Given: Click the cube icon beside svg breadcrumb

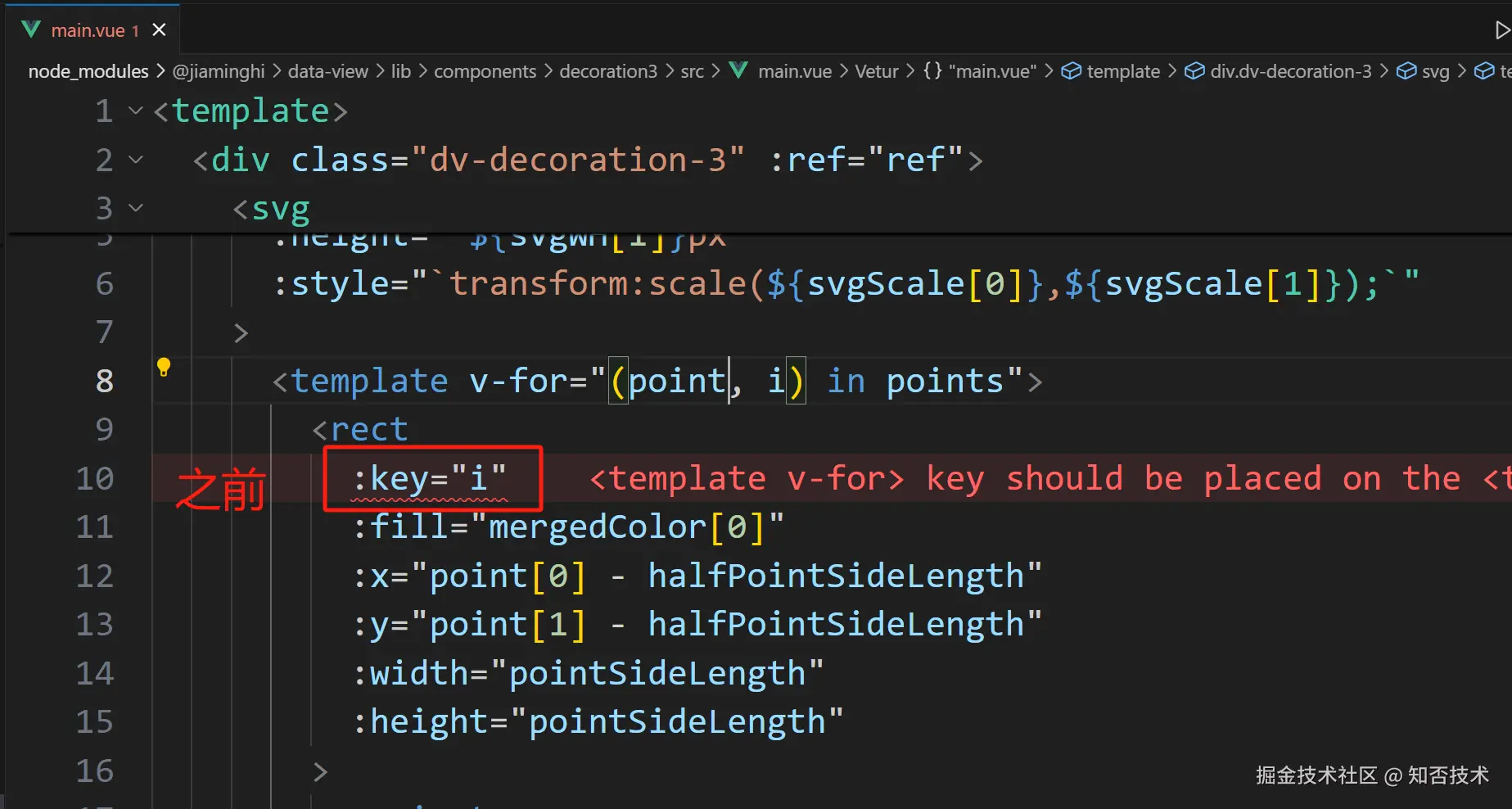Looking at the screenshot, I should point(1406,71).
